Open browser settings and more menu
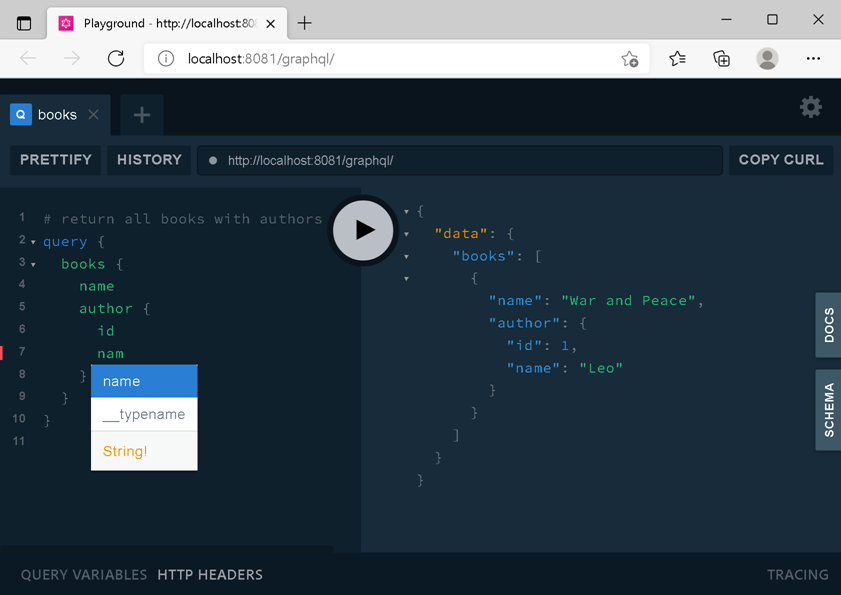Viewport: 841px width, 595px height. coord(813,58)
